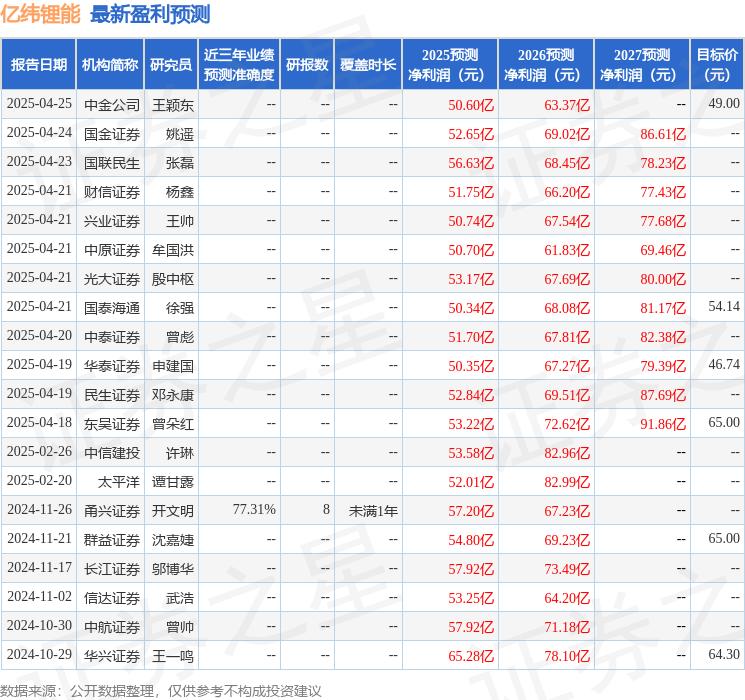The image size is (745, 700).
Task: Click analyst 武浩
Action: point(180,598)
